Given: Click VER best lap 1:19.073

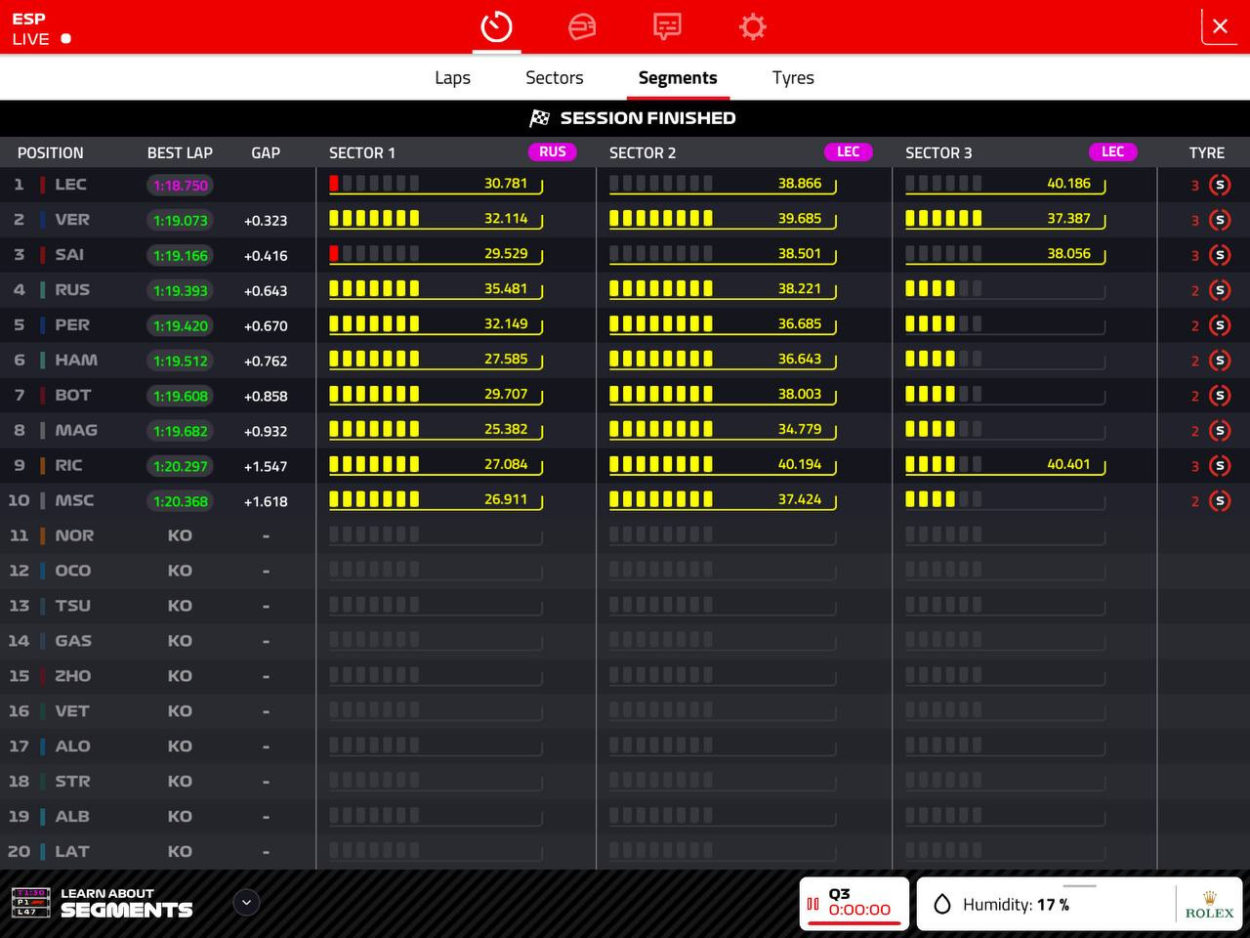Looking at the screenshot, I should [180, 220].
